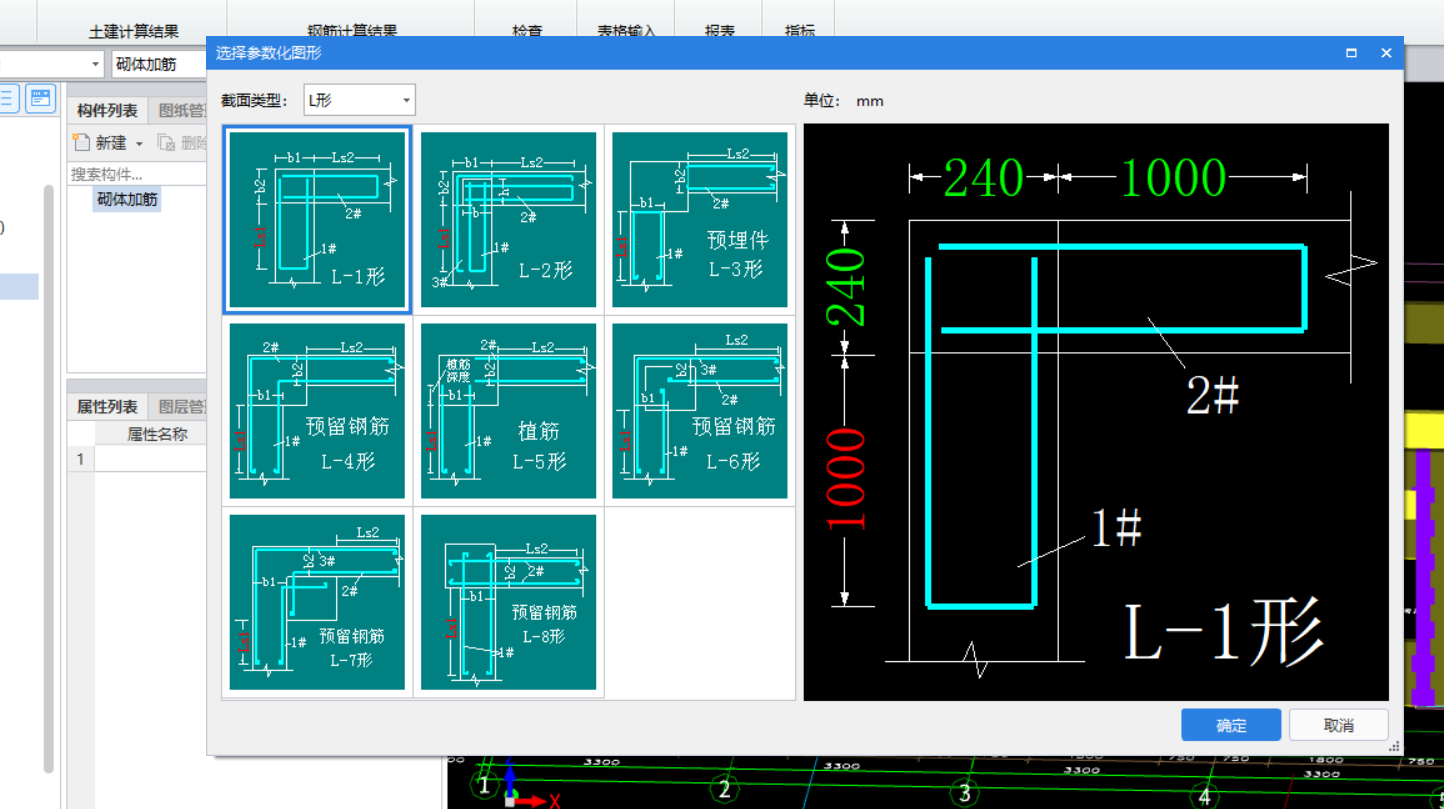Open the 砌体加筋 component type dropdown
This screenshot has height=809, width=1444.
tap(160, 64)
